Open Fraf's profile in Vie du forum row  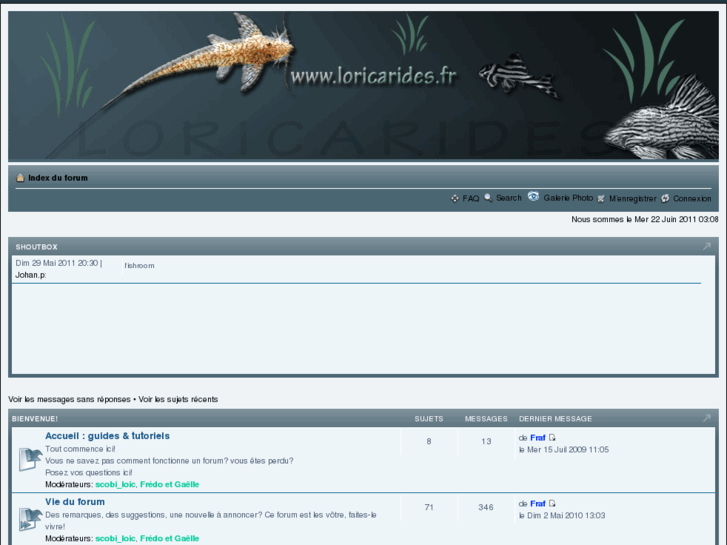tap(537, 503)
